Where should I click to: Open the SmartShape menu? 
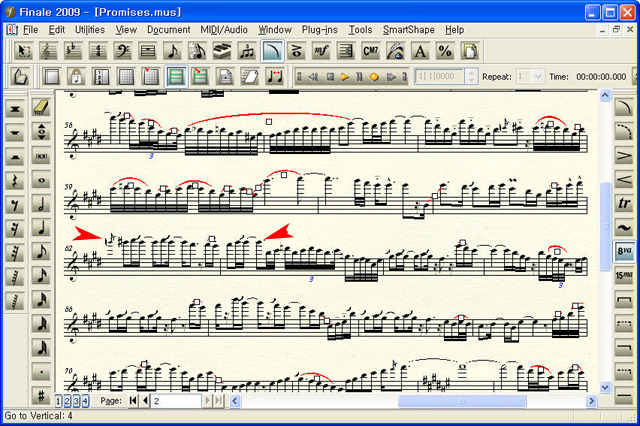[x=409, y=30]
